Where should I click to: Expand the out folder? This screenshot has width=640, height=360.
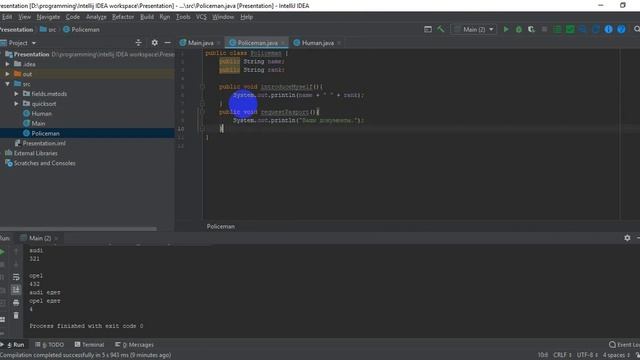(x=8, y=74)
